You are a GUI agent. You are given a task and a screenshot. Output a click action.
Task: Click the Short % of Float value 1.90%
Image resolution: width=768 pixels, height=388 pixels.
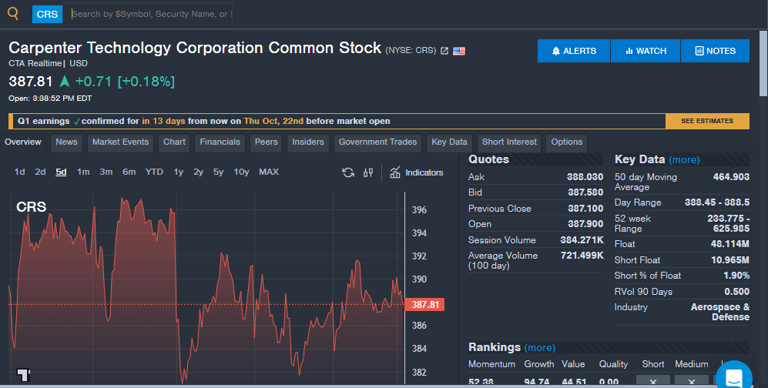click(x=736, y=276)
